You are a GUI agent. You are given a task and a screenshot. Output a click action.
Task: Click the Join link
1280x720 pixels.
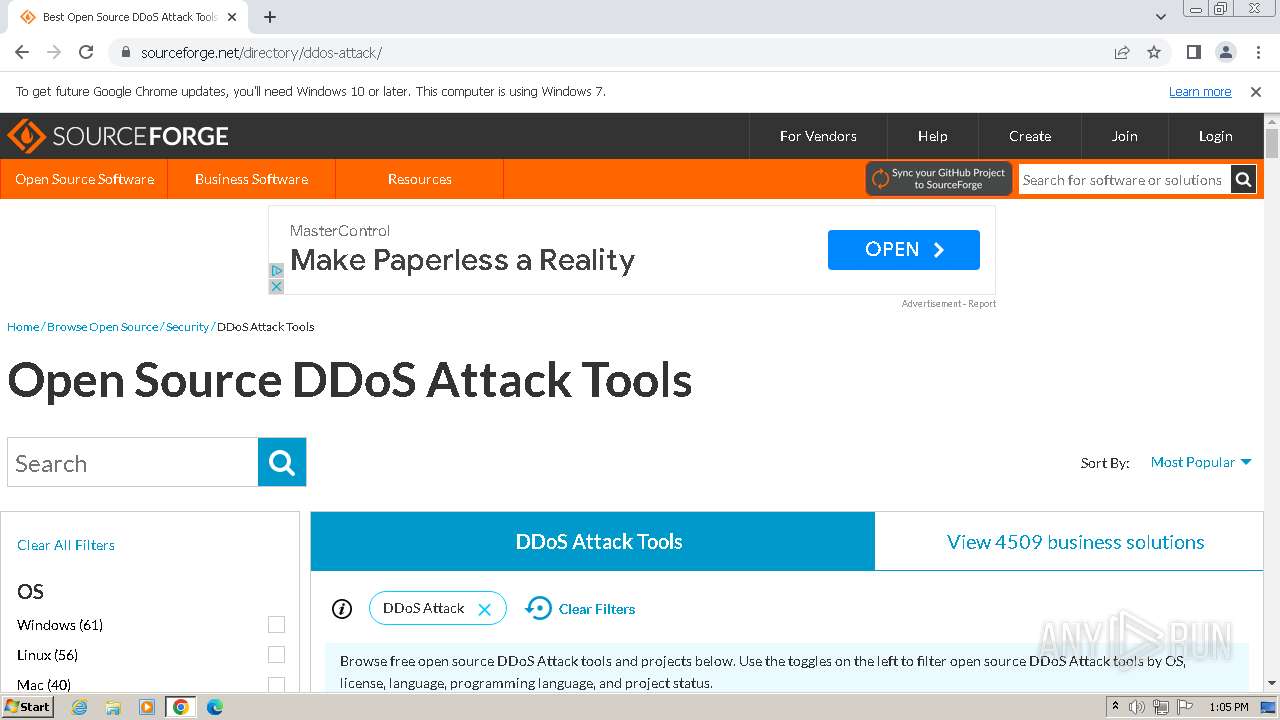[1125, 136]
